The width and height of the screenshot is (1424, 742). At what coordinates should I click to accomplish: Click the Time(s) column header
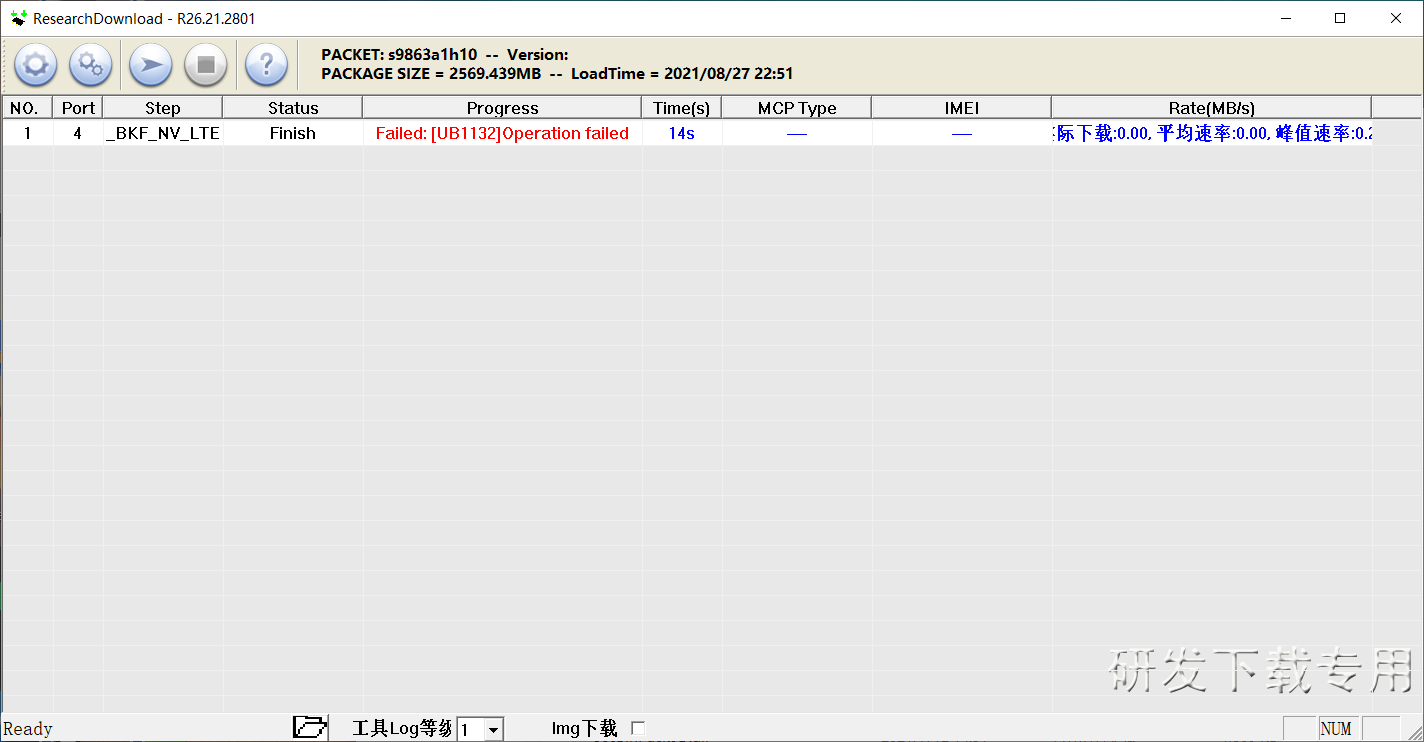(x=681, y=108)
